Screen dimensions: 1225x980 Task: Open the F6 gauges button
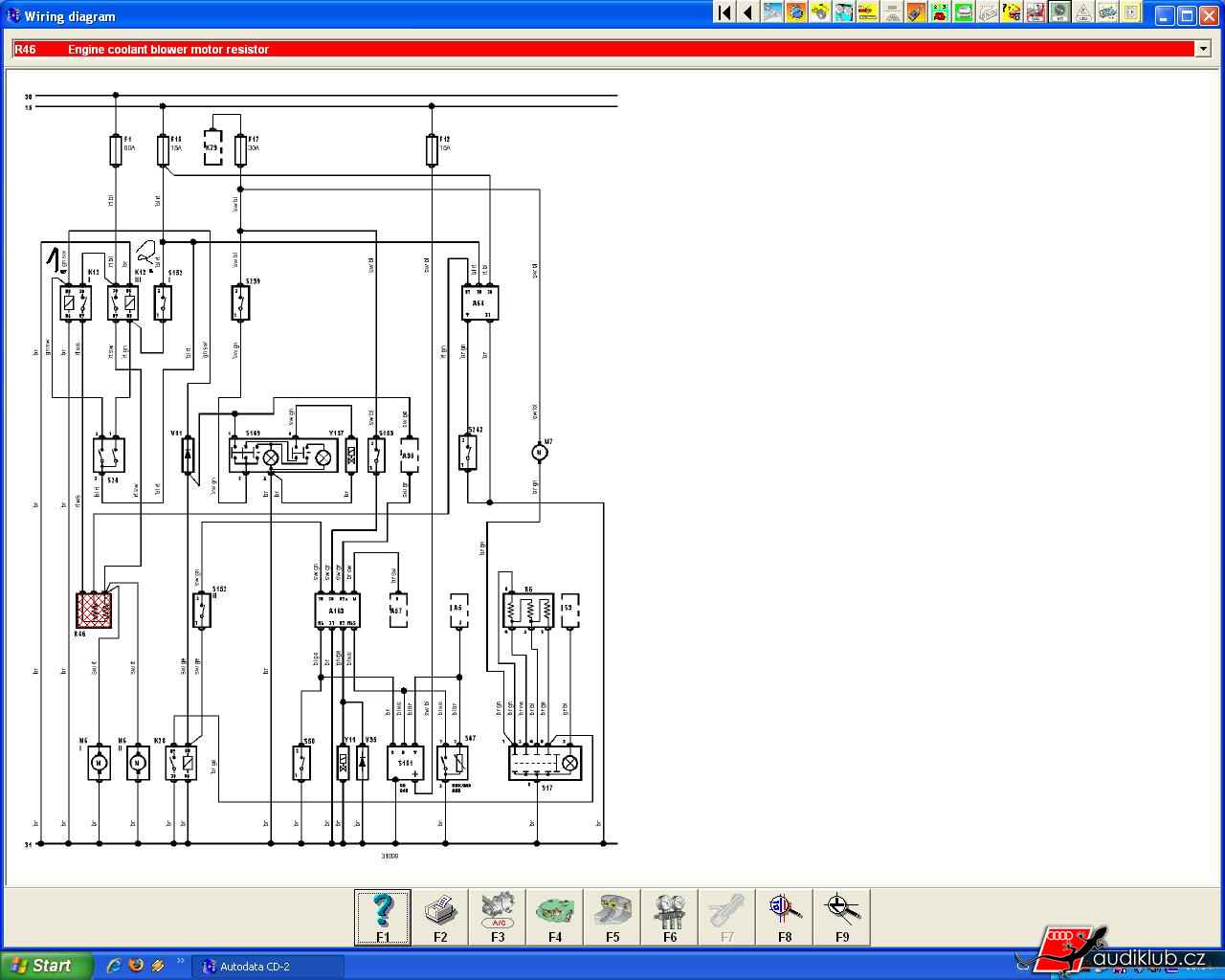(x=670, y=917)
